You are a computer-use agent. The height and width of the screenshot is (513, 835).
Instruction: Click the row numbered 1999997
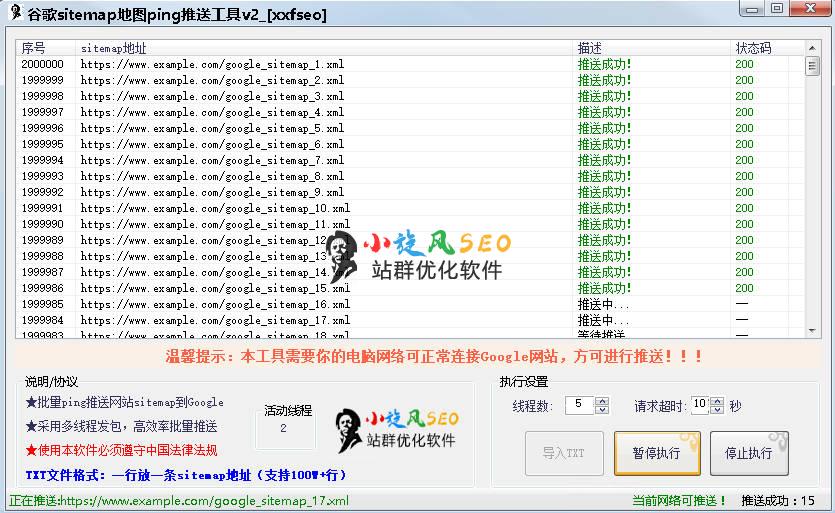point(410,112)
